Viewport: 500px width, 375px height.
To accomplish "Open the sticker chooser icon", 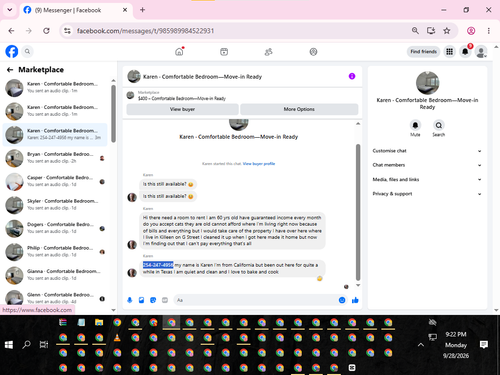I will (x=153, y=300).
